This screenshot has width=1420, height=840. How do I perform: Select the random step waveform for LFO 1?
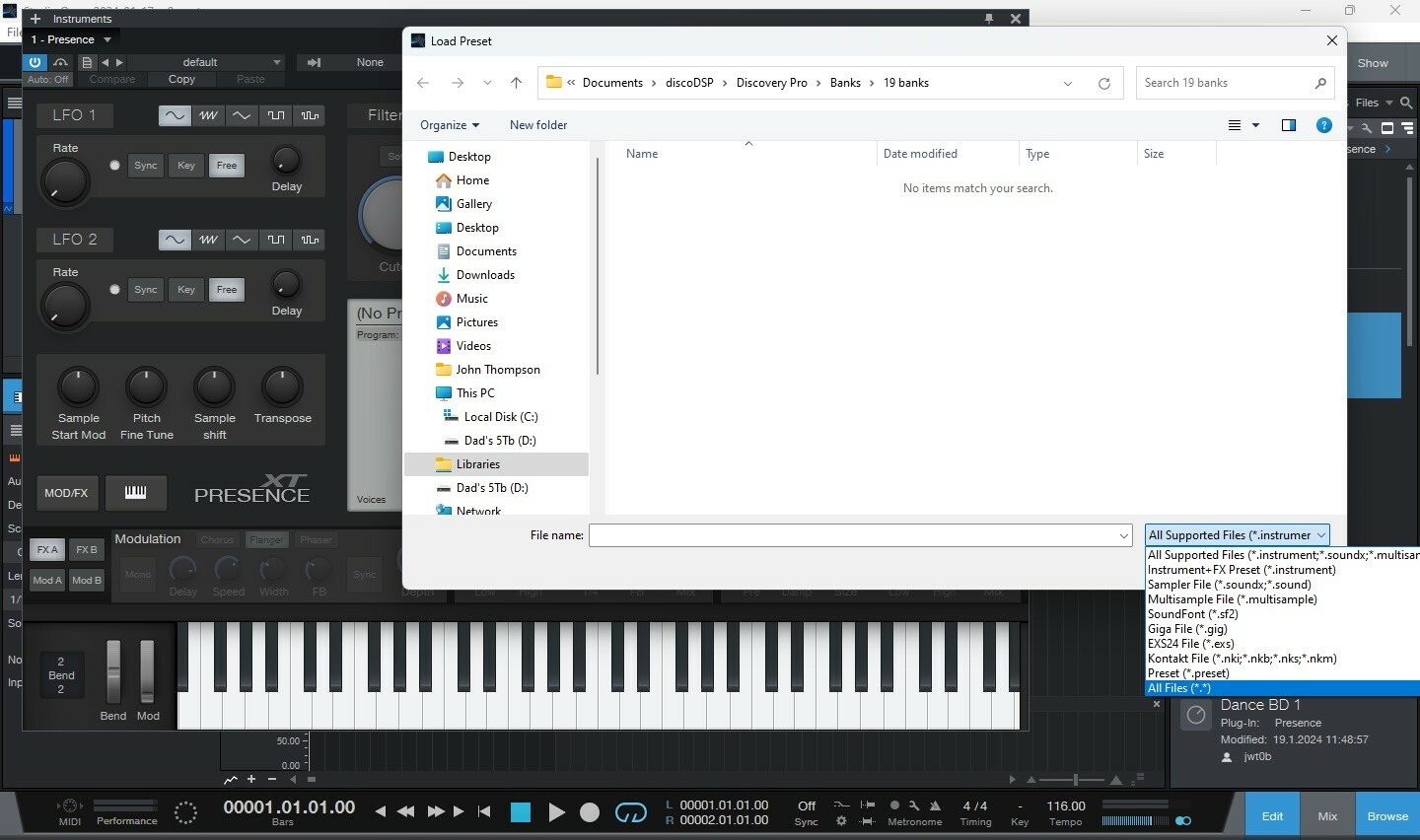tap(310, 115)
